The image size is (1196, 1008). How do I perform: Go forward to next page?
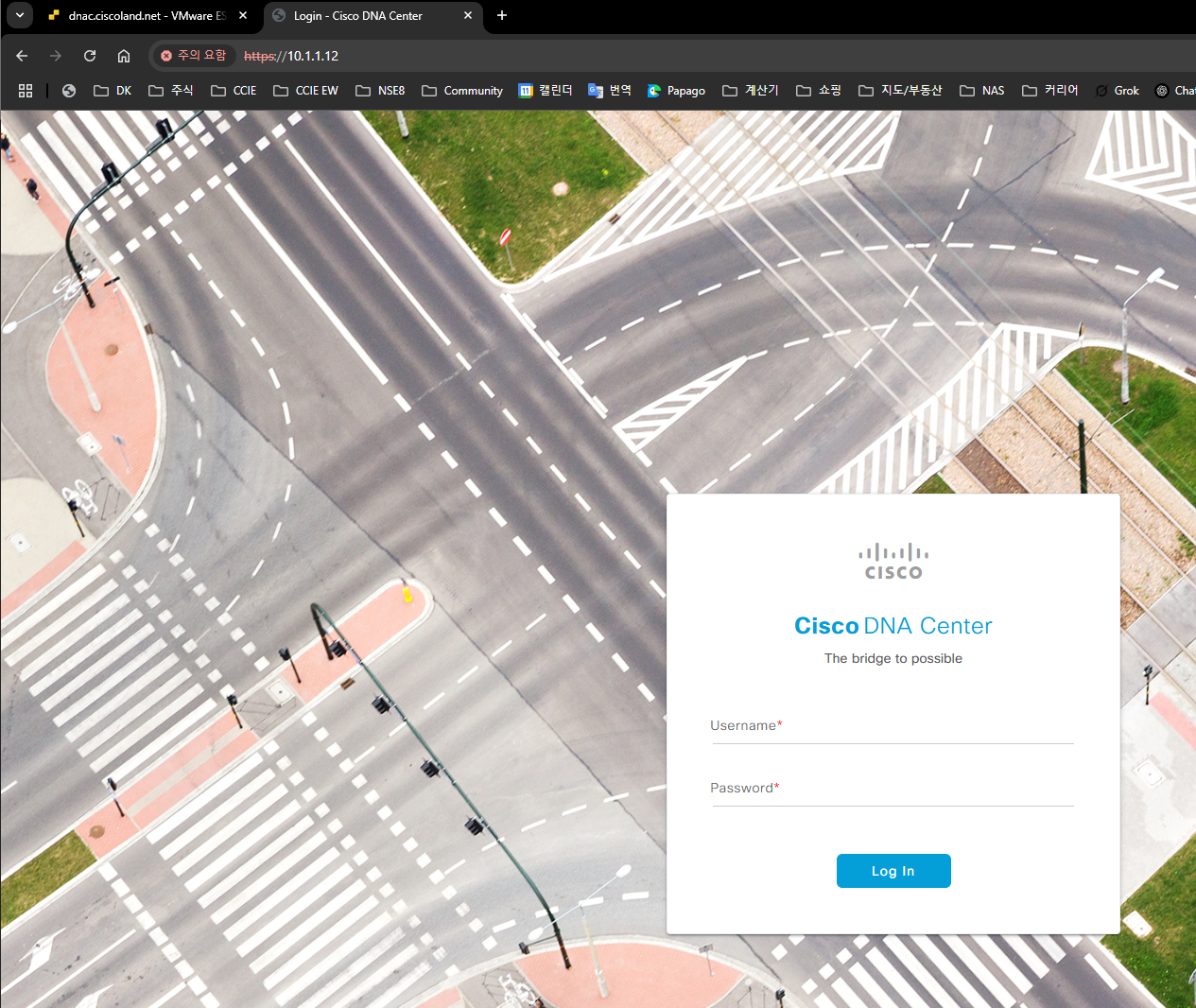click(56, 56)
